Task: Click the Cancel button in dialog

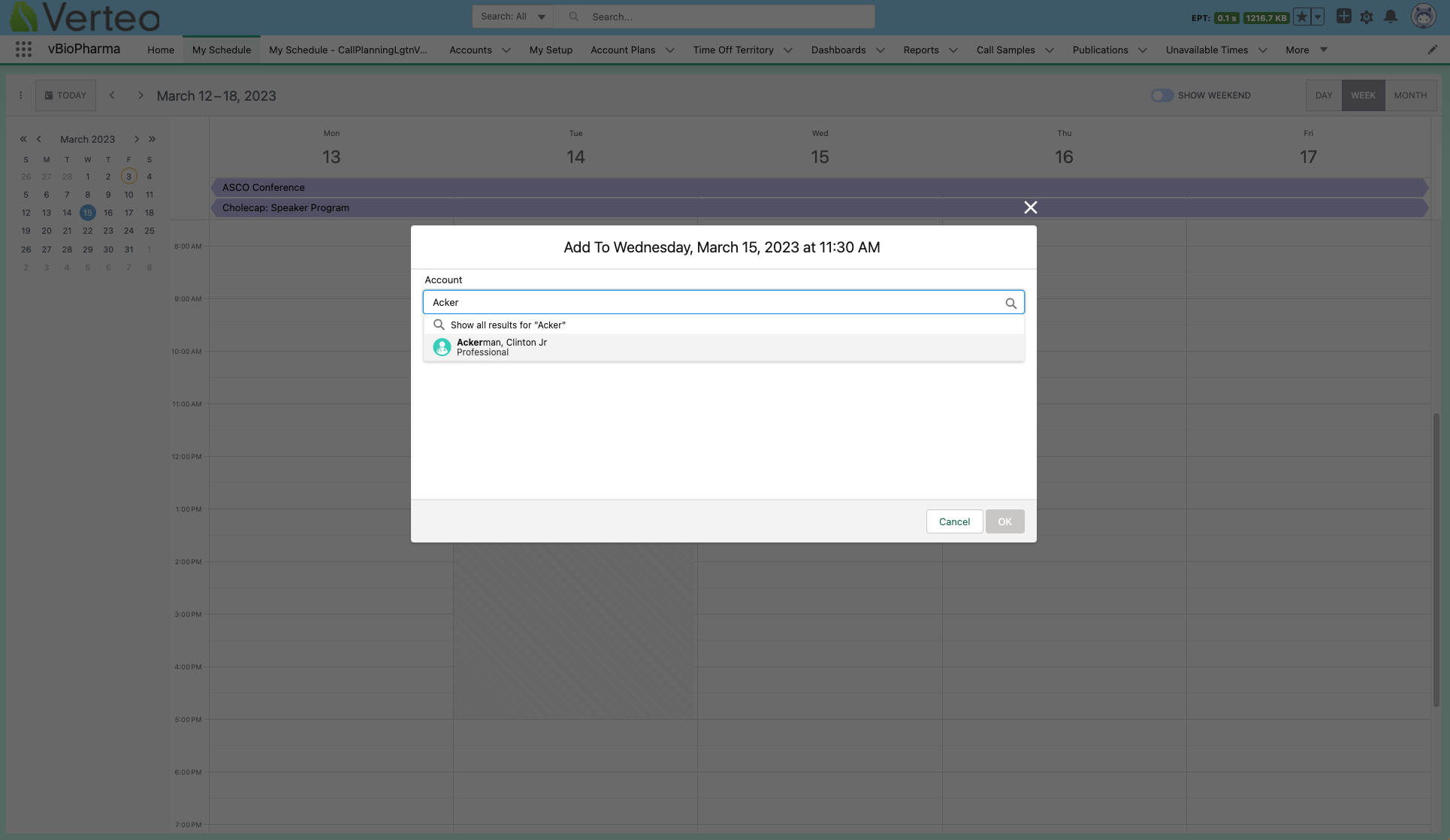Action: click(x=954, y=521)
